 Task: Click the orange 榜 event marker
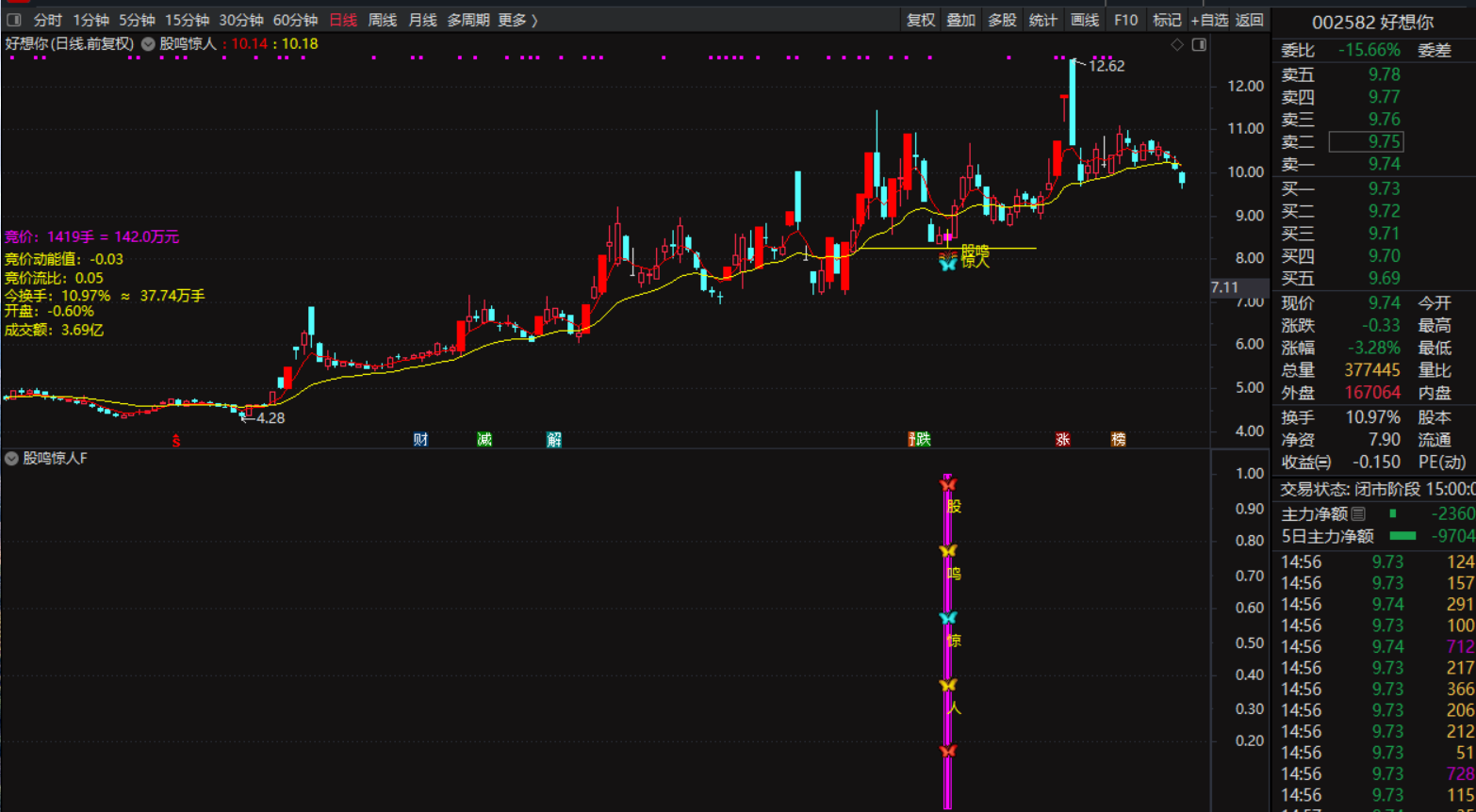1118,439
